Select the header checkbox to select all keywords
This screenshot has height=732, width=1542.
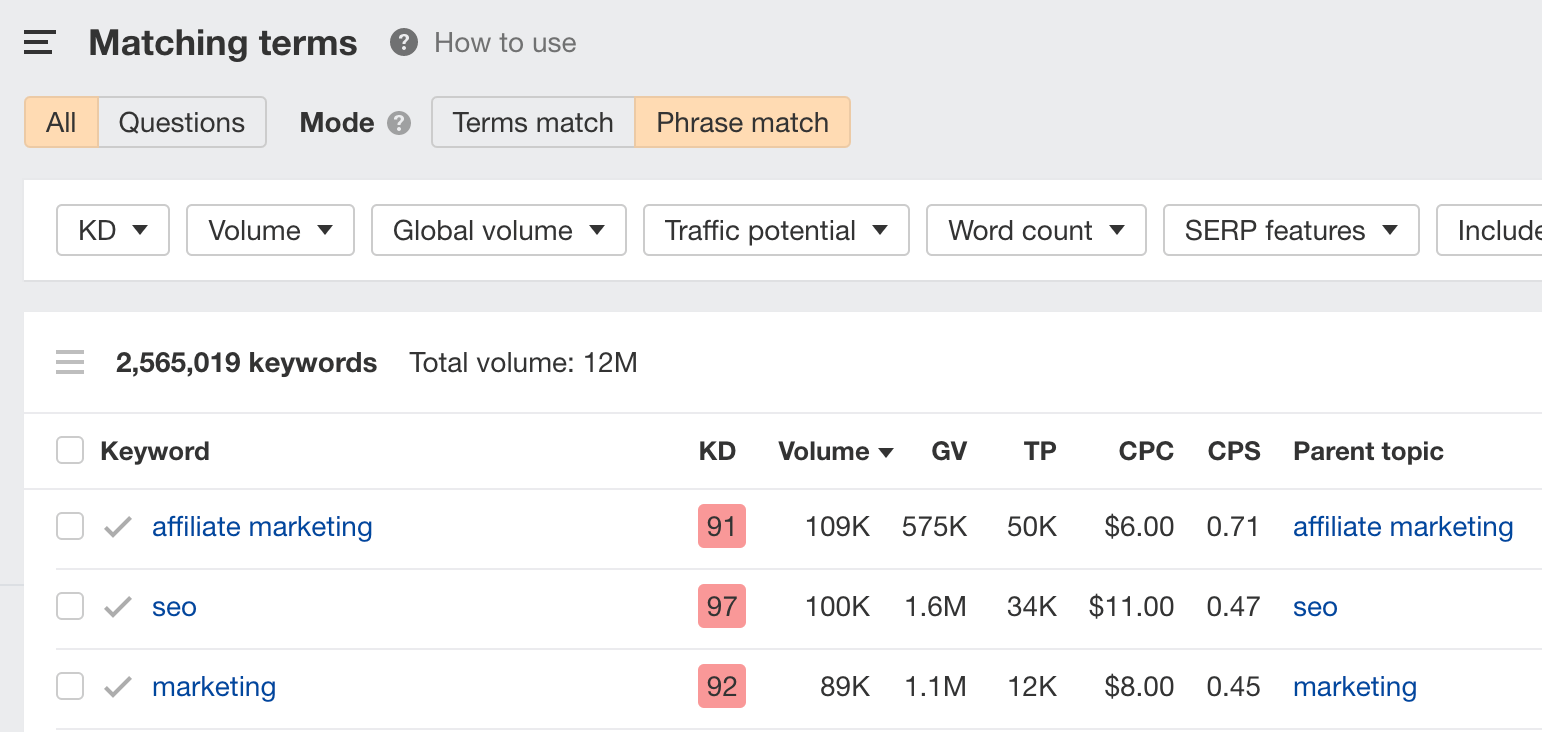69,450
